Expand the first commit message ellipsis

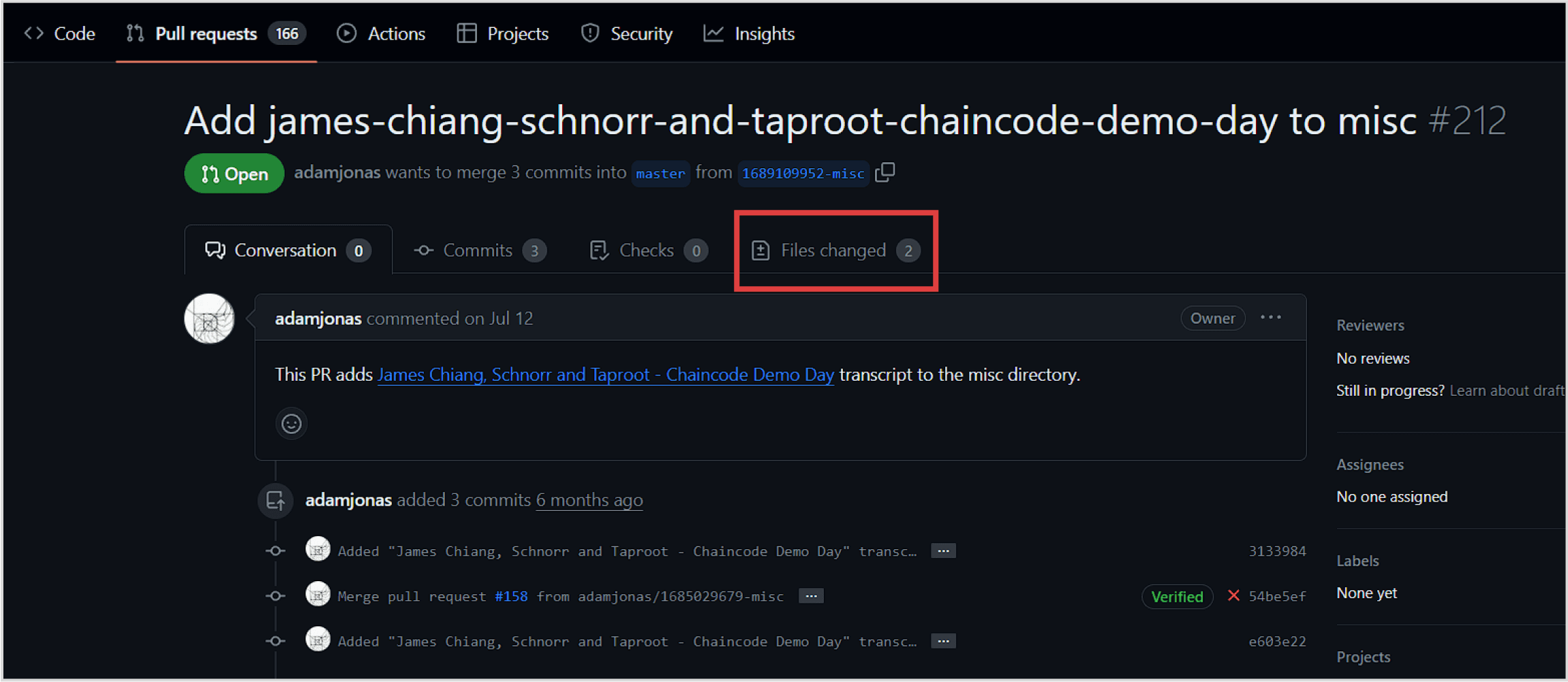click(943, 551)
